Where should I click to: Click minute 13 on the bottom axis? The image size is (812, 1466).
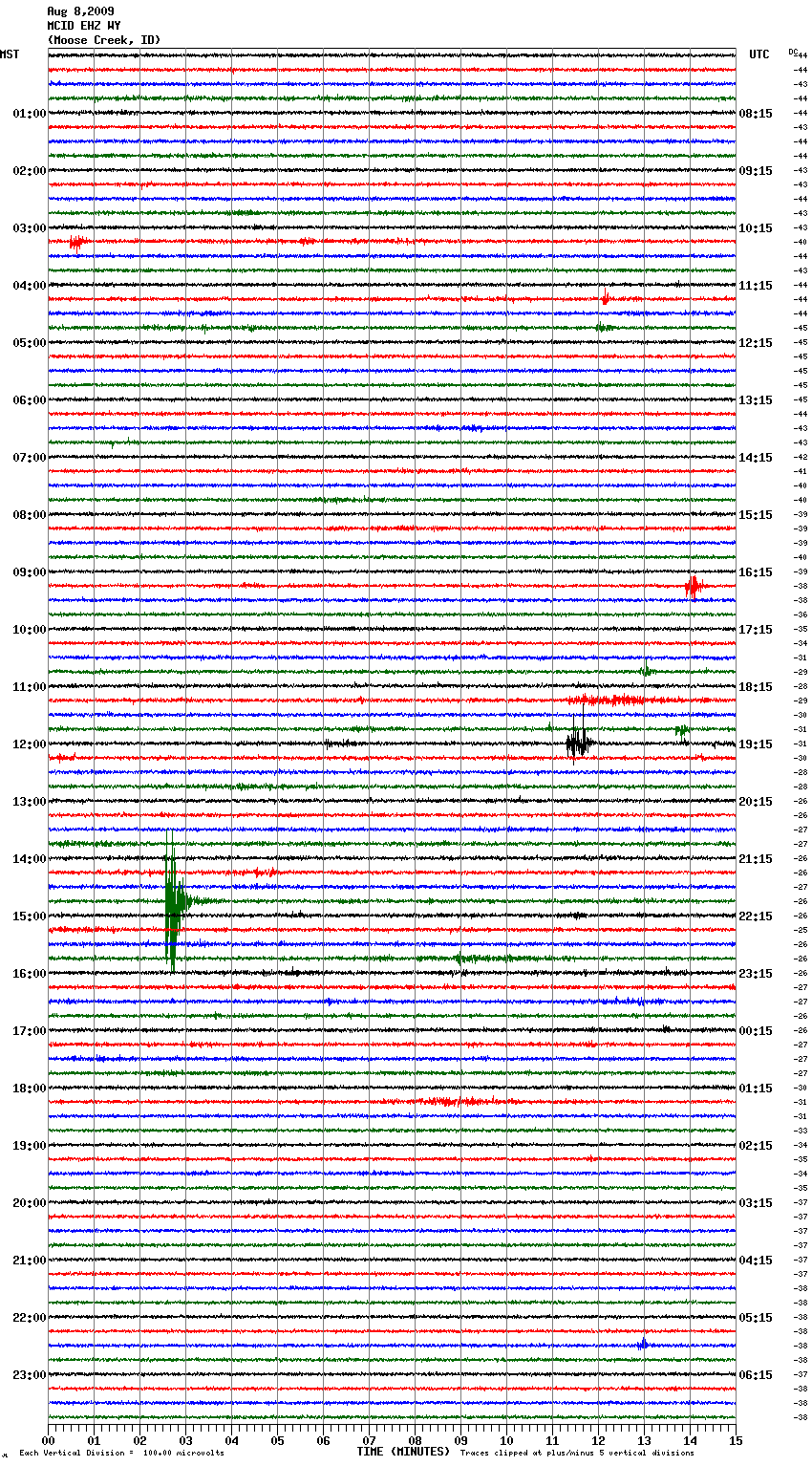[644, 1440]
